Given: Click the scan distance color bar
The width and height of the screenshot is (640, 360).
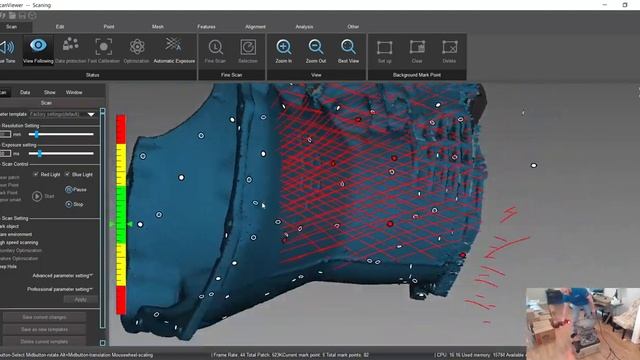Looking at the screenshot, I should [x=121, y=214].
